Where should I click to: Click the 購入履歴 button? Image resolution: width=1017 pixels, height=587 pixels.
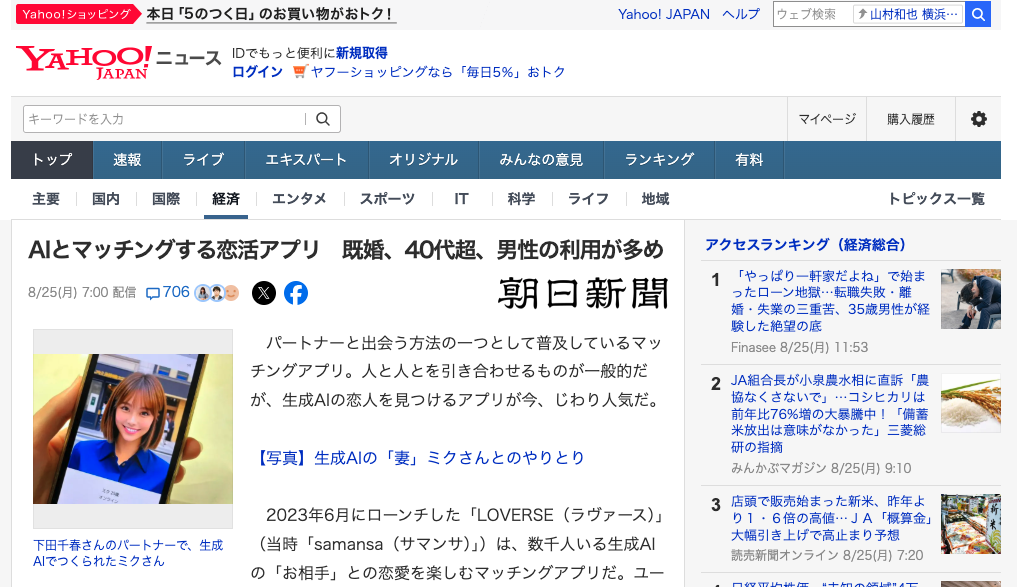(x=911, y=119)
